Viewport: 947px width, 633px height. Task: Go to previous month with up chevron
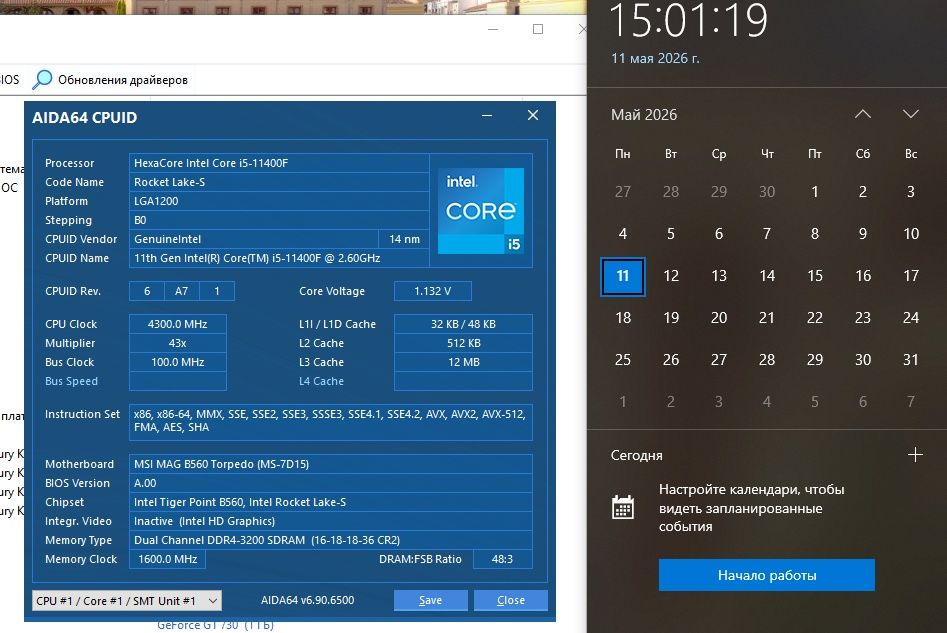[x=862, y=114]
